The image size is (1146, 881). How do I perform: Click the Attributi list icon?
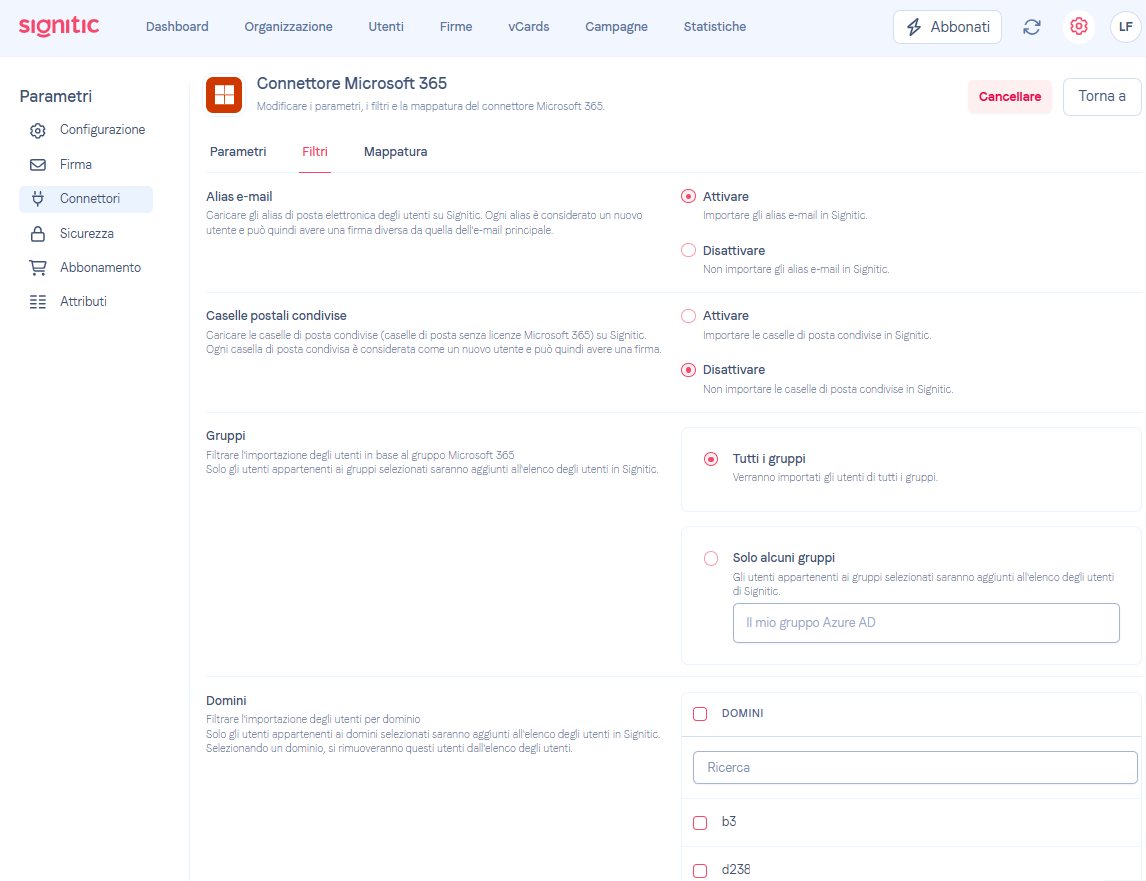tap(38, 301)
